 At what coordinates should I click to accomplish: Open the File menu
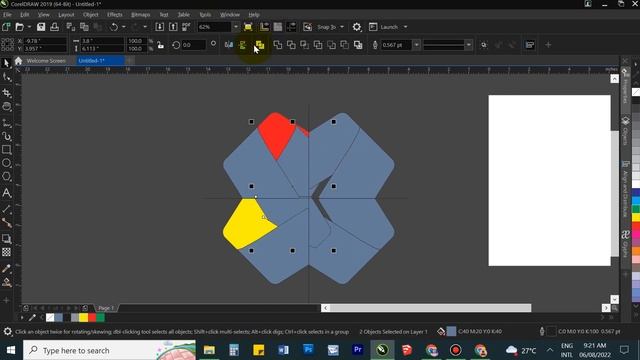7,15
